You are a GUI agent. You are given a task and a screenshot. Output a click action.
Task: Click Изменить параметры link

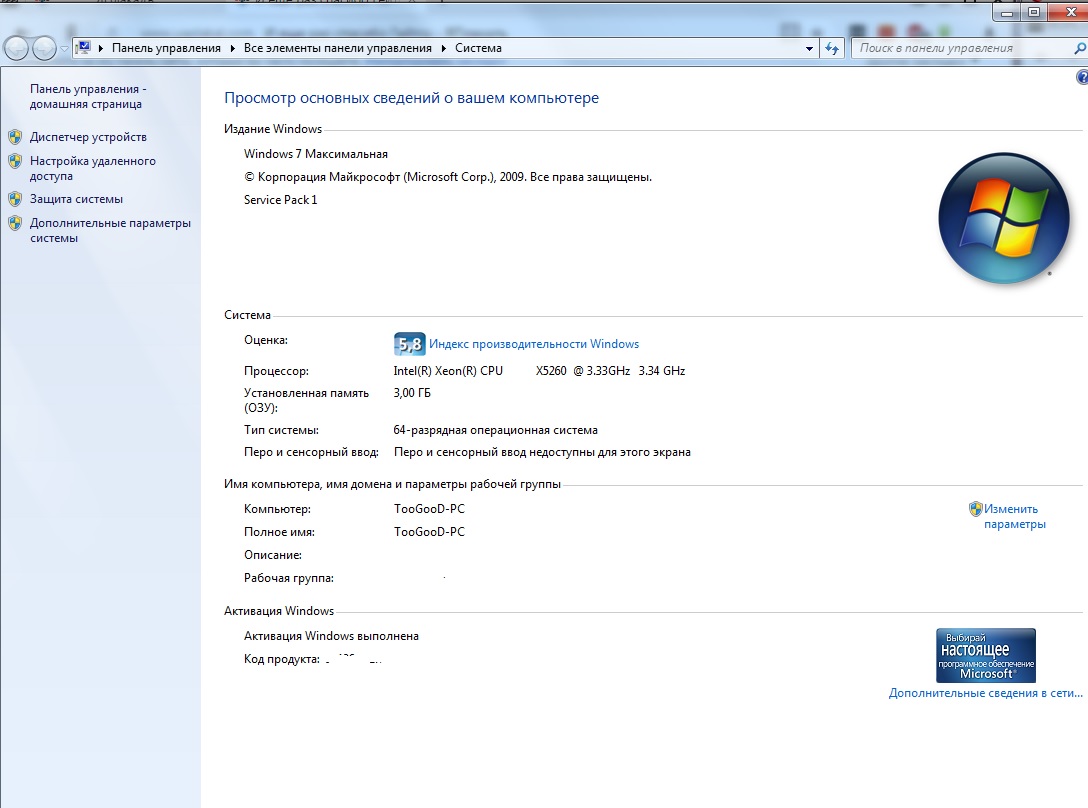1014,516
